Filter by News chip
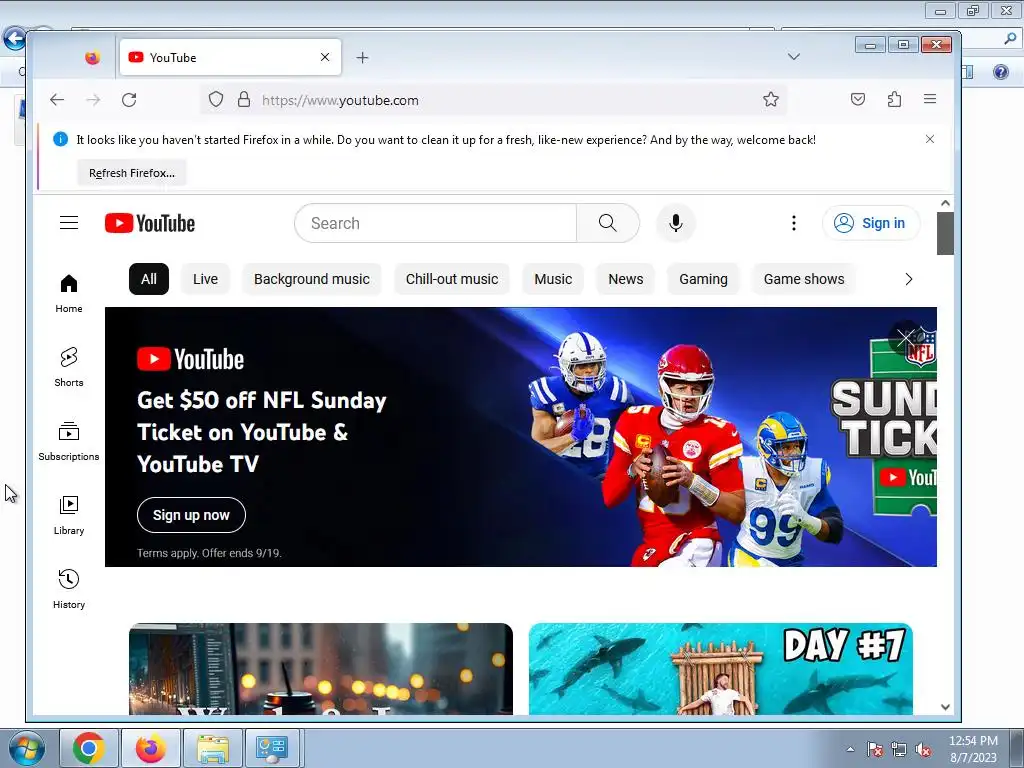Screen dimensions: 1024x768 tap(626, 279)
